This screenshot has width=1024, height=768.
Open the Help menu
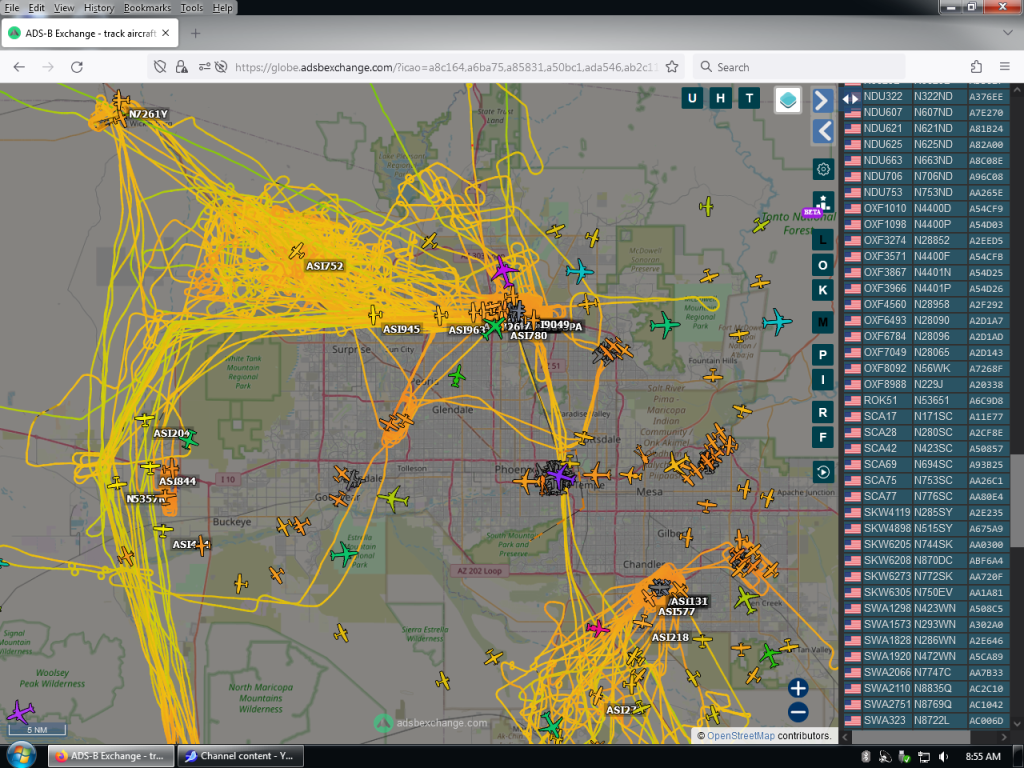[222, 8]
